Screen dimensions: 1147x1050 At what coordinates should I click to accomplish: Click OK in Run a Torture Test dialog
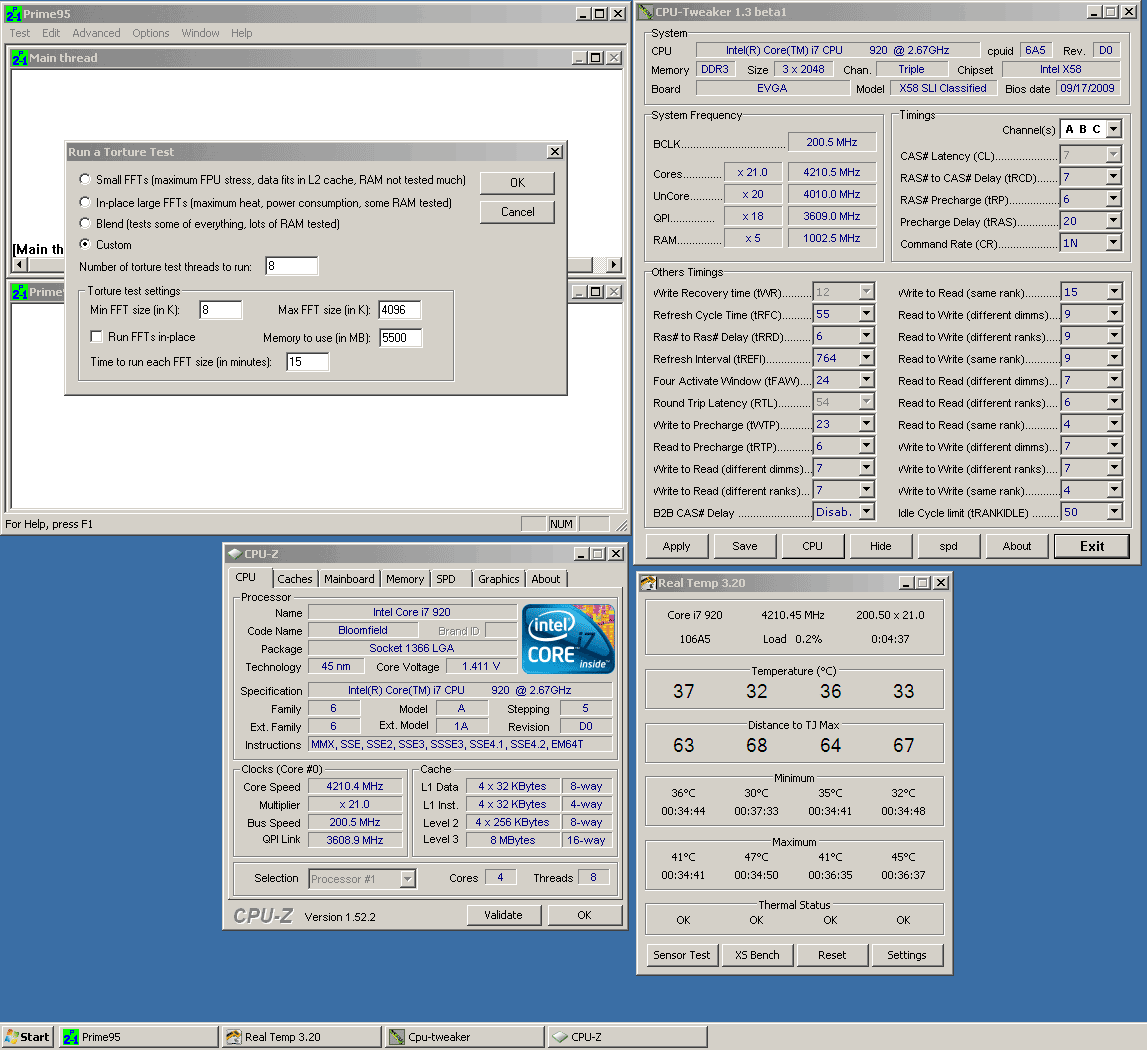517,183
